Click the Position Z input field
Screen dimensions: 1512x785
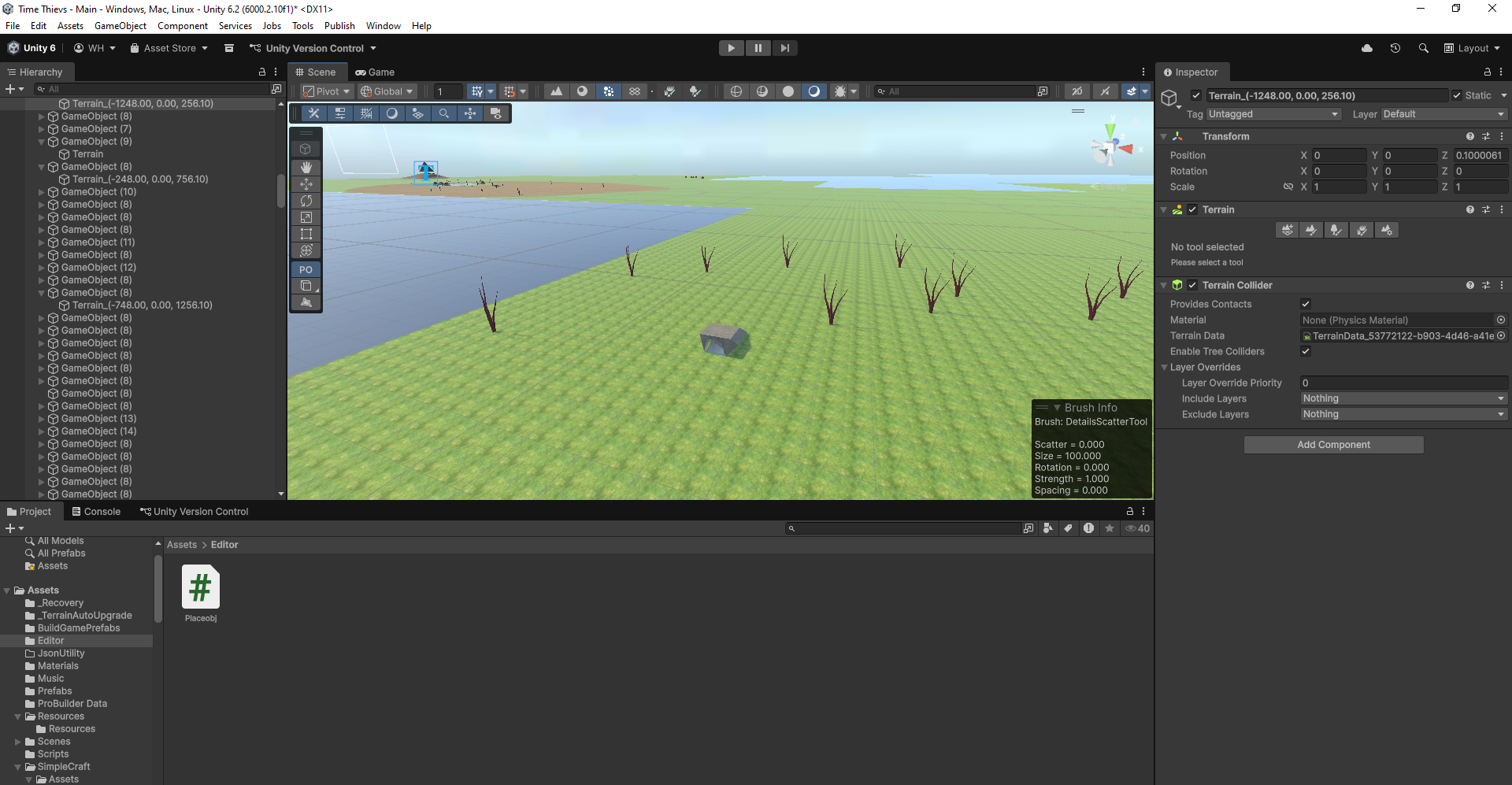[x=1480, y=155]
